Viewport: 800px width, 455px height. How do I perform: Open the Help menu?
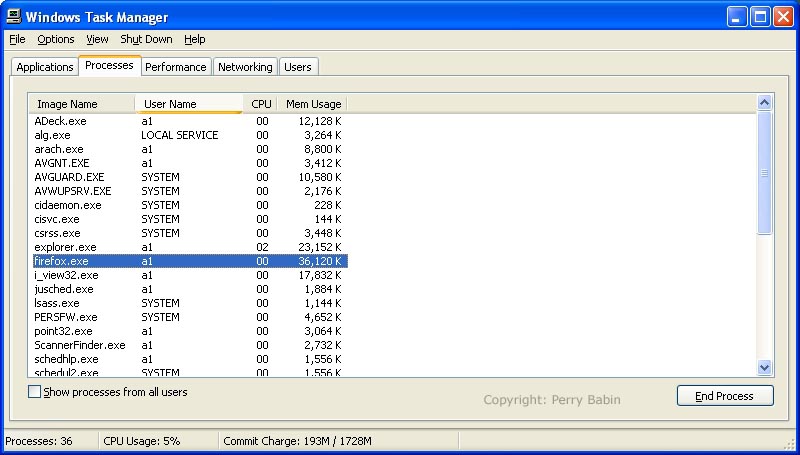point(194,39)
